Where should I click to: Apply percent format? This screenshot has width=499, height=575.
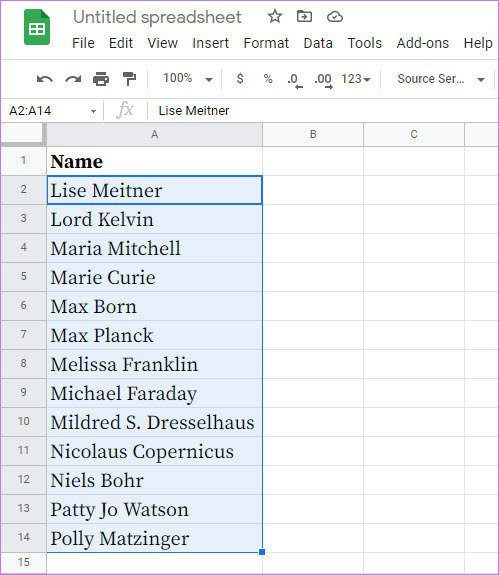268,78
